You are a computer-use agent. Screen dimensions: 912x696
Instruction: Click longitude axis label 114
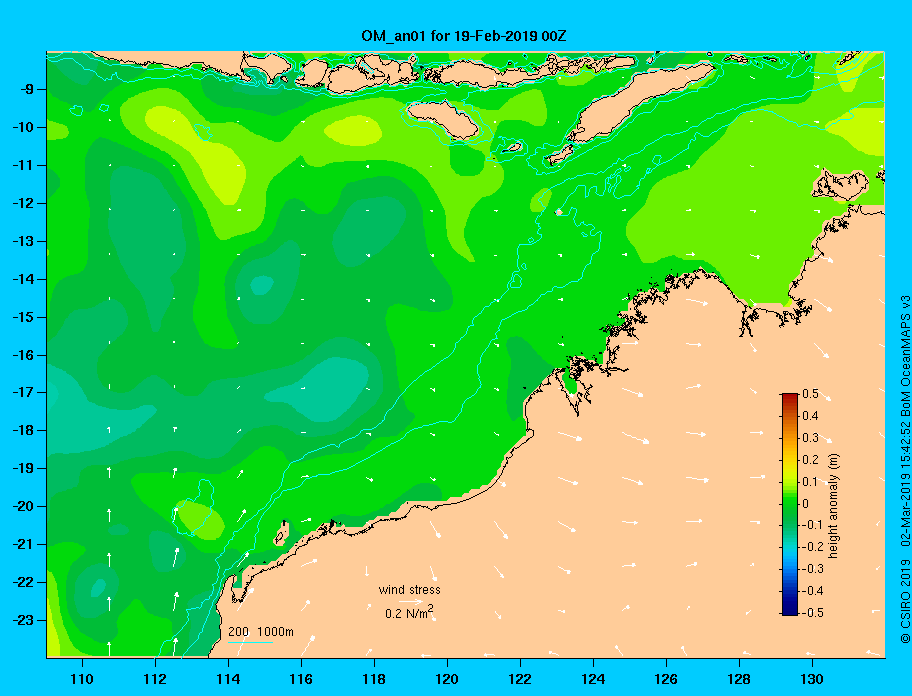228,679
